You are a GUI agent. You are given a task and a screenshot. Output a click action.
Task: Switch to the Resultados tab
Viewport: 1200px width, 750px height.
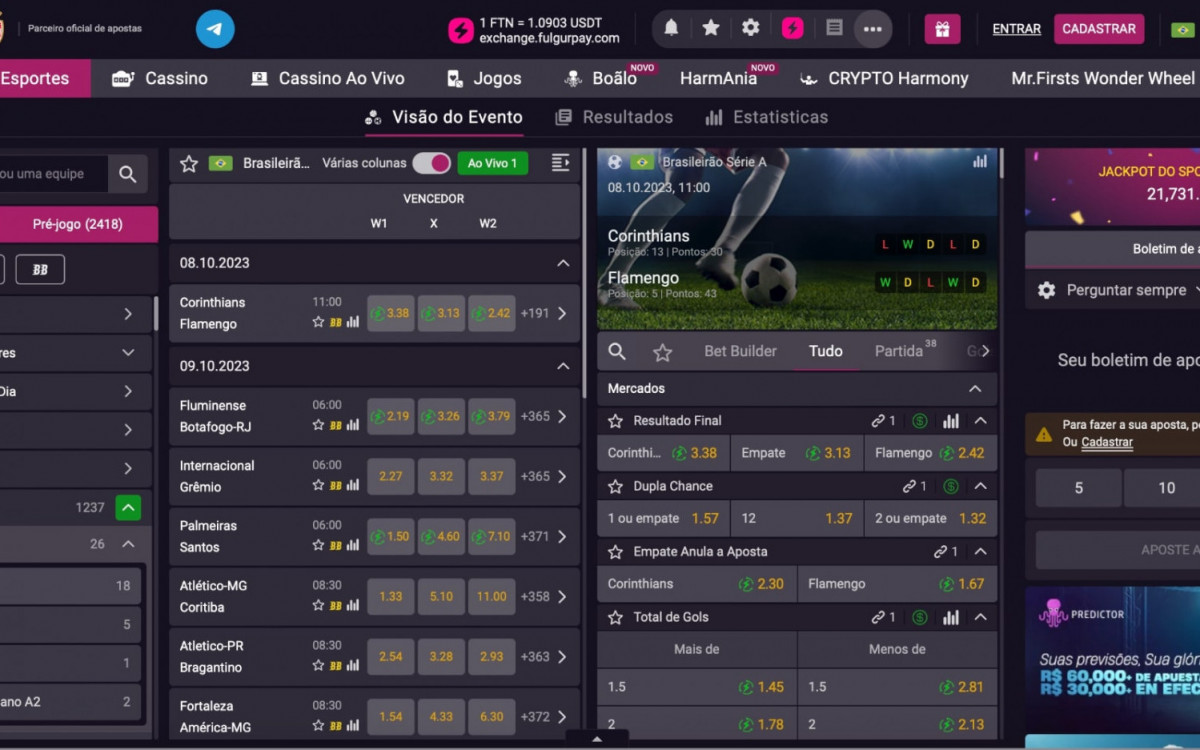[x=614, y=117]
